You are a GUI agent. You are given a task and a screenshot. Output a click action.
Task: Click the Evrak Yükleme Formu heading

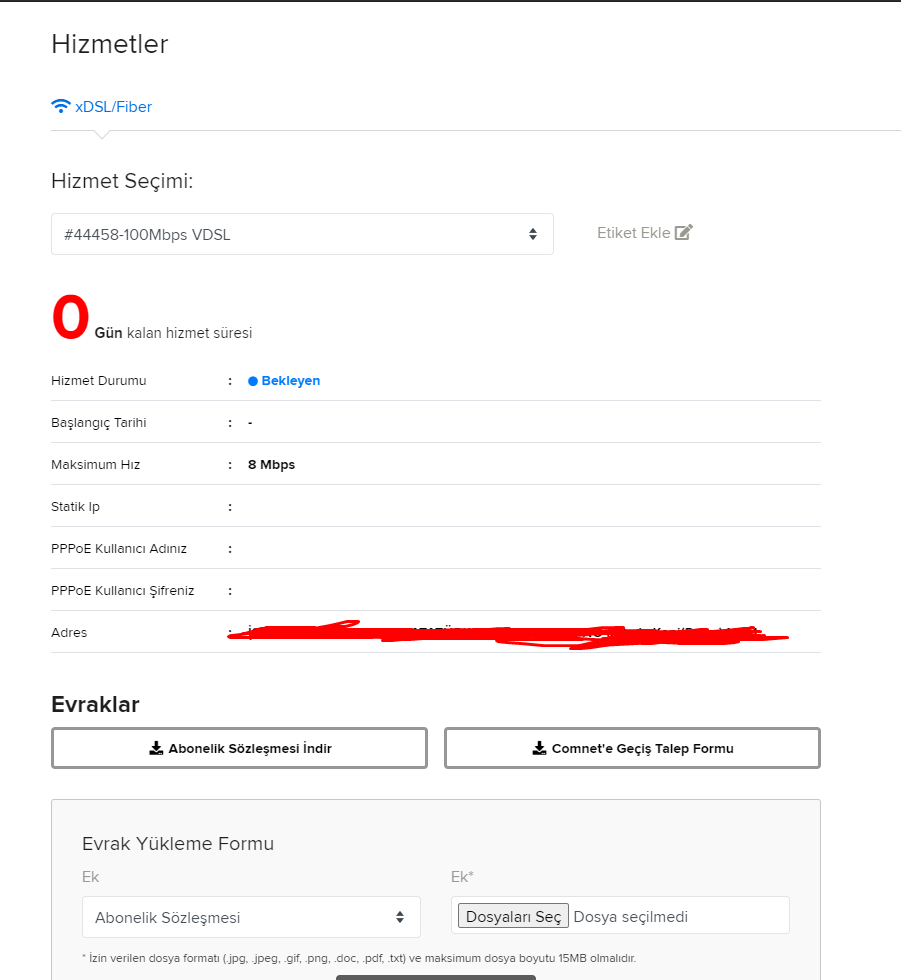point(178,843)
